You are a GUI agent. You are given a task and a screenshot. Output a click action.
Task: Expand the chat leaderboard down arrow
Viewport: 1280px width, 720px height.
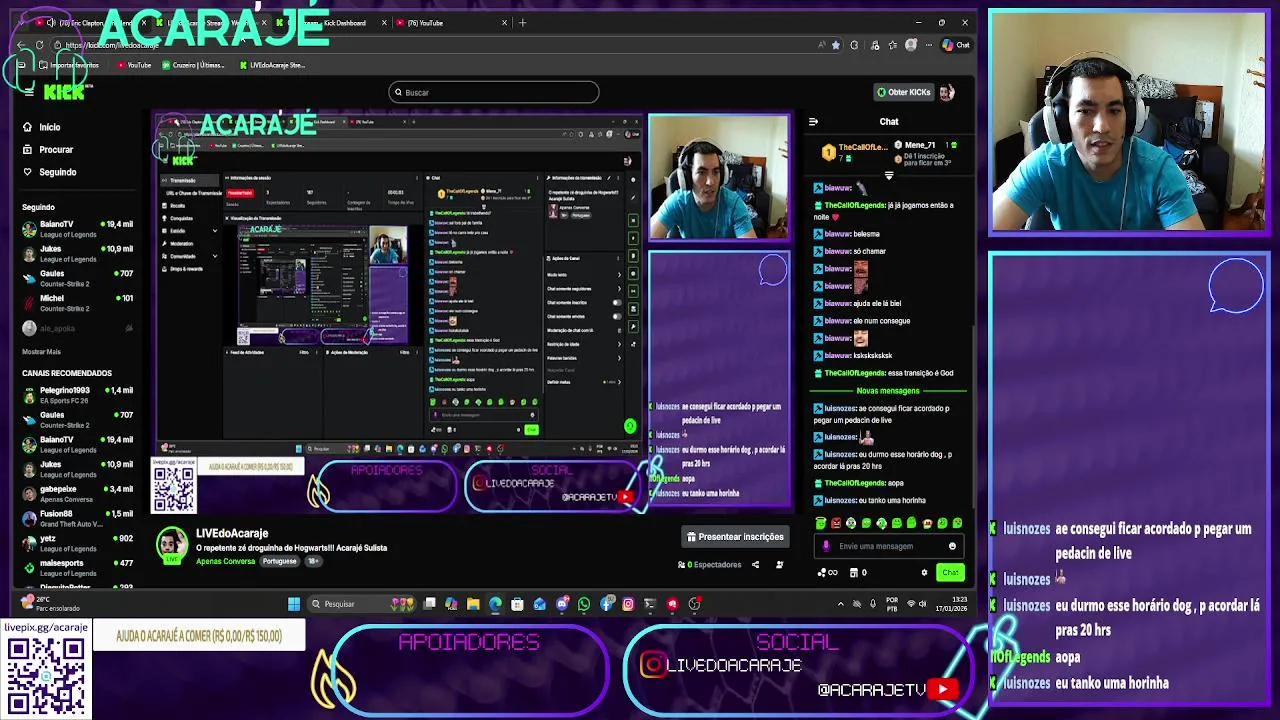(x=889, y=175)
